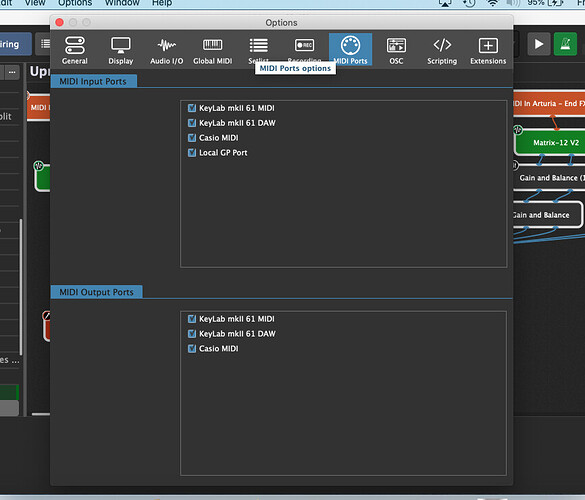Disable Local GP Port input
This screenshot has width=585, height=500.
[192, 153]
